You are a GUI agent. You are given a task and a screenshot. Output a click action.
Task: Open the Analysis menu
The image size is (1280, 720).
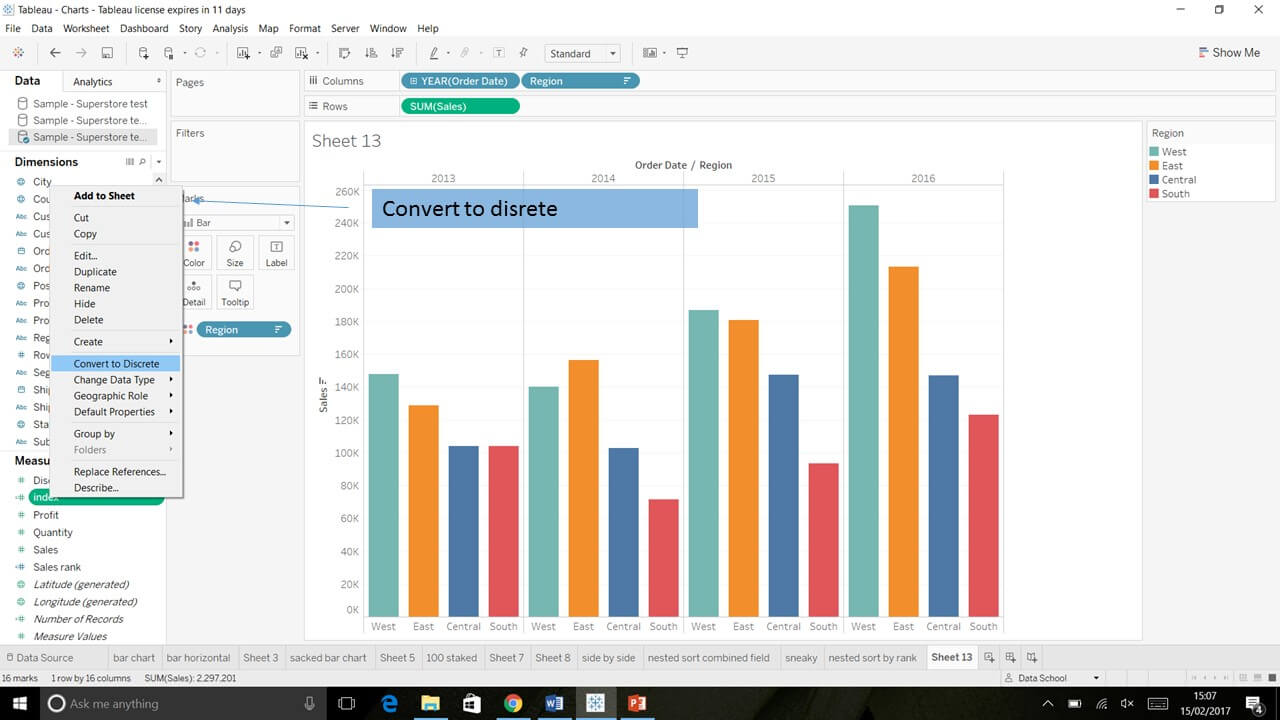pyautogui.click(x=230, y=28)
